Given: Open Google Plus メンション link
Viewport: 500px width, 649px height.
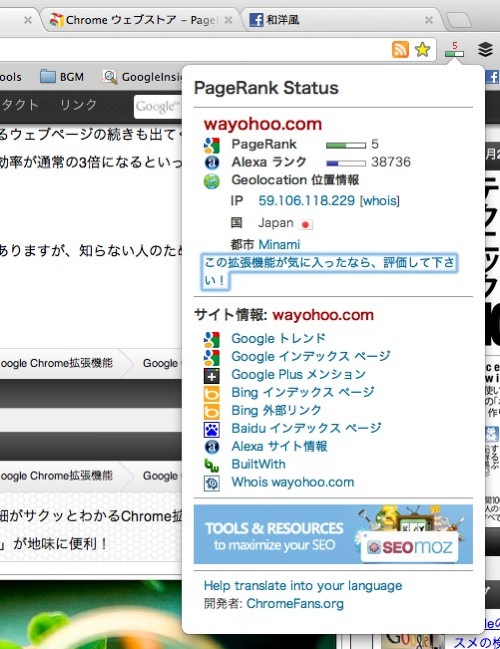Looking at the screenshot, I should tap(298, 375).
